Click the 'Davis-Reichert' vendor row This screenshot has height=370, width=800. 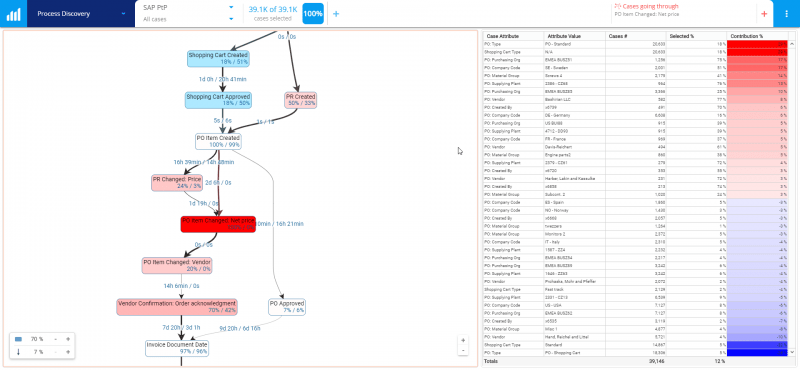(635, 147)
